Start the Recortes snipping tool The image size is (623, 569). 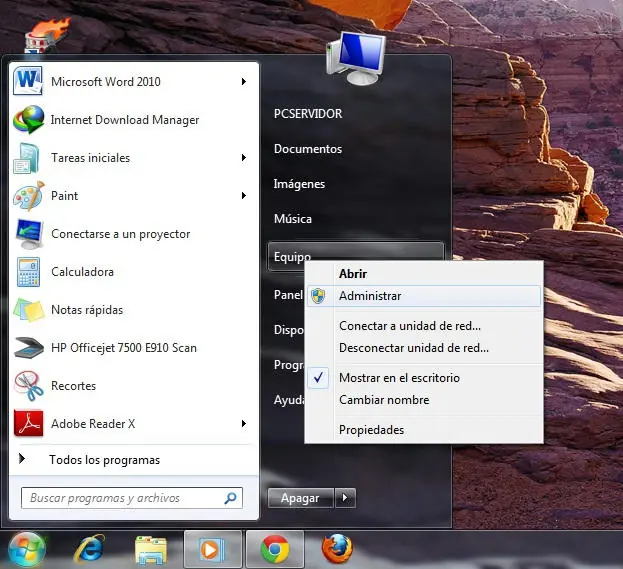(73, 386)
